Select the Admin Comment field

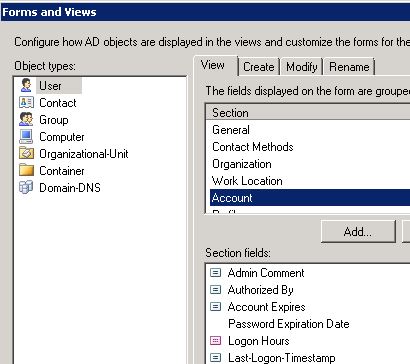click(x=266, y=273)
